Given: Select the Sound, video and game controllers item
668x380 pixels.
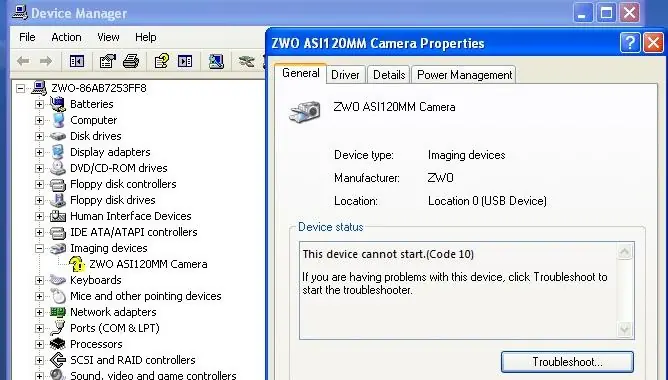Looking at the screenshot, I should tap(153, 375).
